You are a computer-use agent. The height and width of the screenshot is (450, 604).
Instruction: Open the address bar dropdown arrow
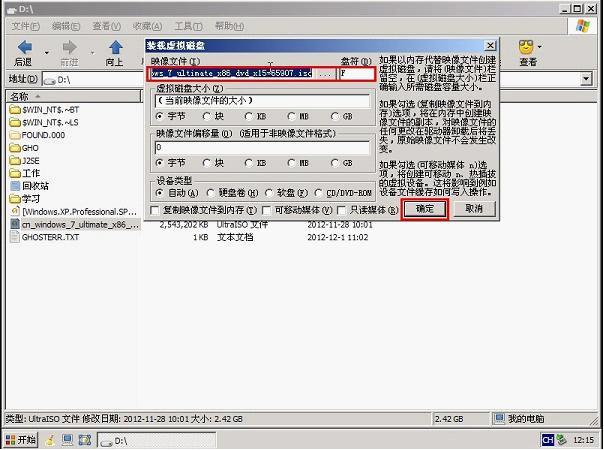point(586,79)
